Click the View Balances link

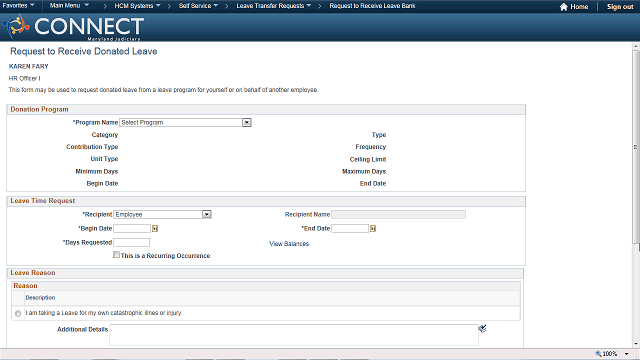click(x=289, y=244)
